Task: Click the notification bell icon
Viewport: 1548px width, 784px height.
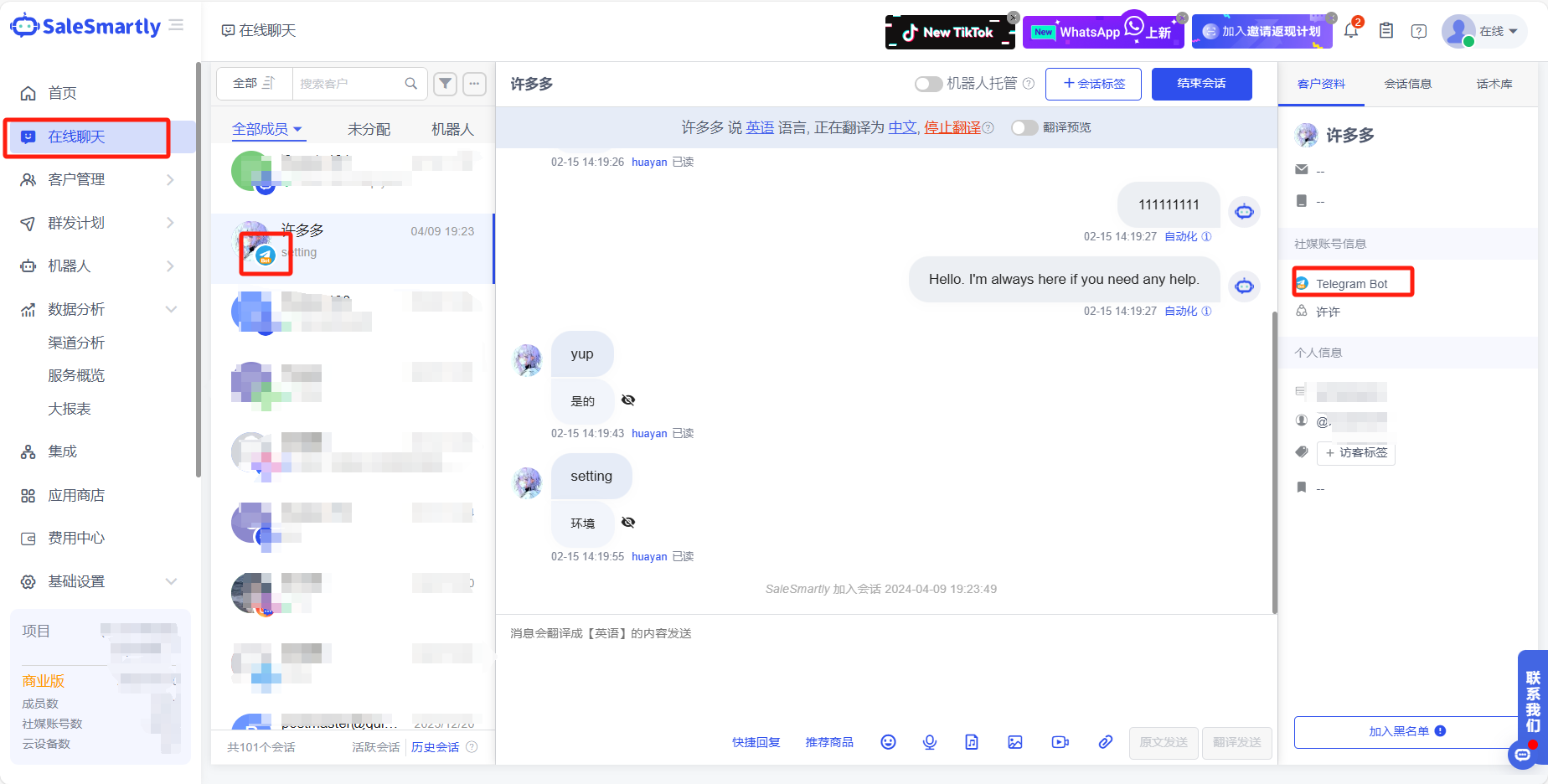Action: click(x=1349, y=30)
